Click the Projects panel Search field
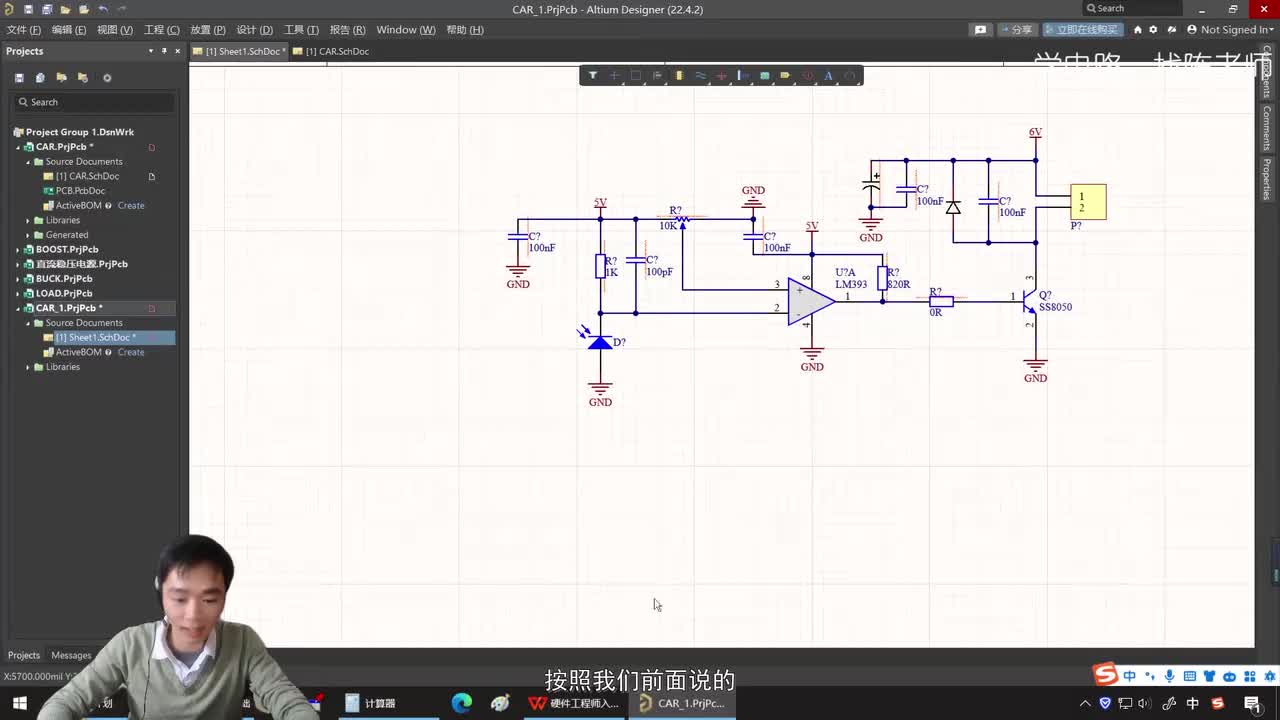 pos(95,102)
